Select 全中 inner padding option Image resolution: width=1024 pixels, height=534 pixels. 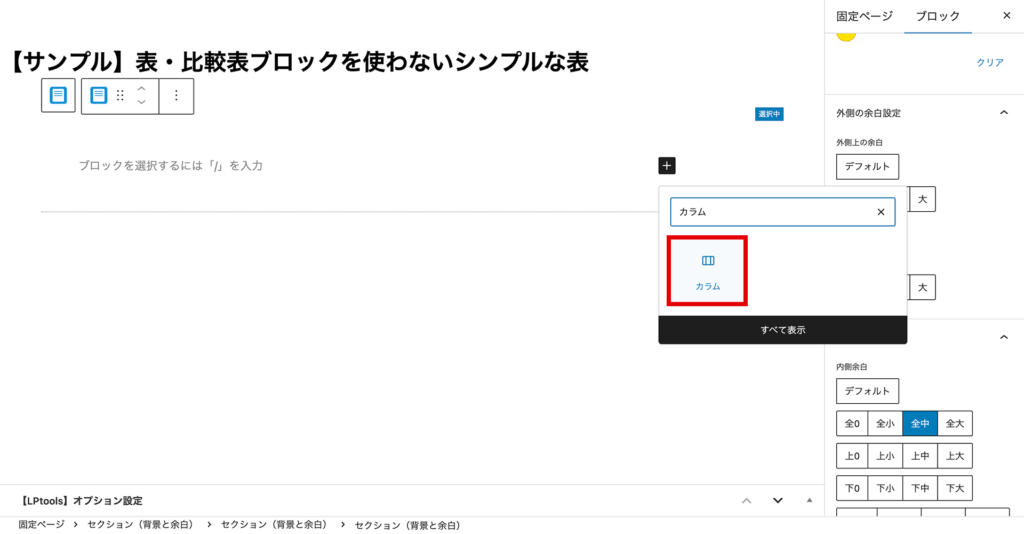(x=920, y=424)
